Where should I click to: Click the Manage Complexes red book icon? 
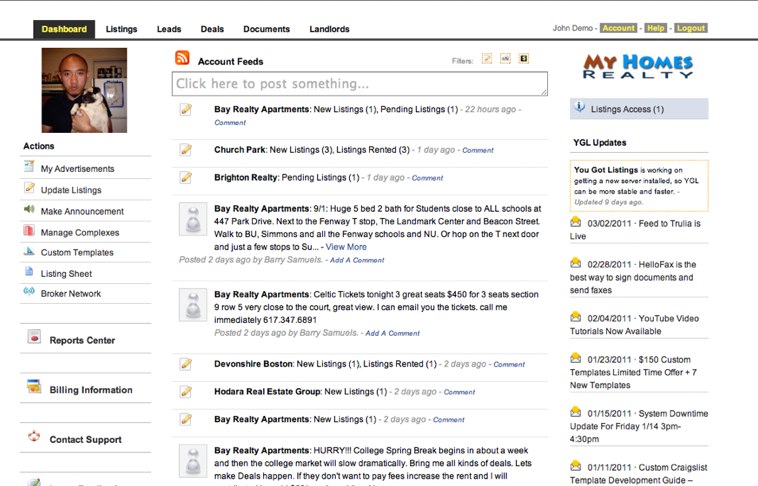pos(29,230)
